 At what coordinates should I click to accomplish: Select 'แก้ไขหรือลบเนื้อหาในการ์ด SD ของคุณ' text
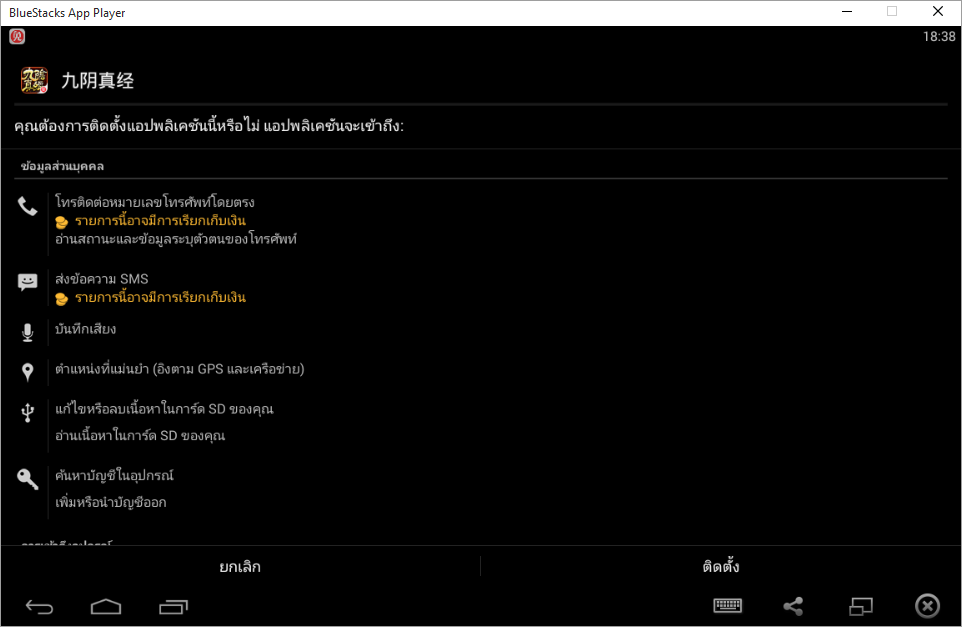click(x=164, y=409)
